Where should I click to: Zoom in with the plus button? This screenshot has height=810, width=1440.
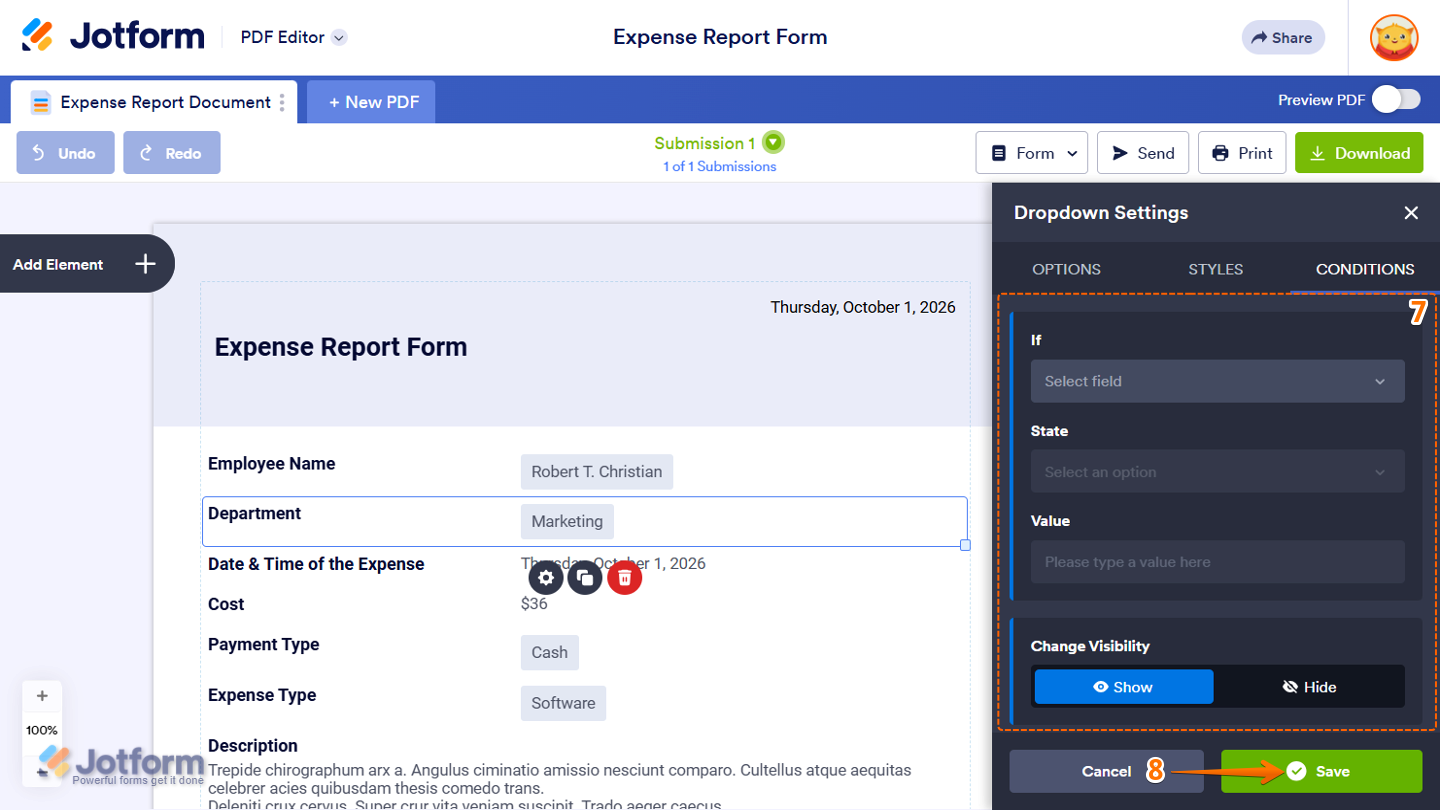click(42, 696)
